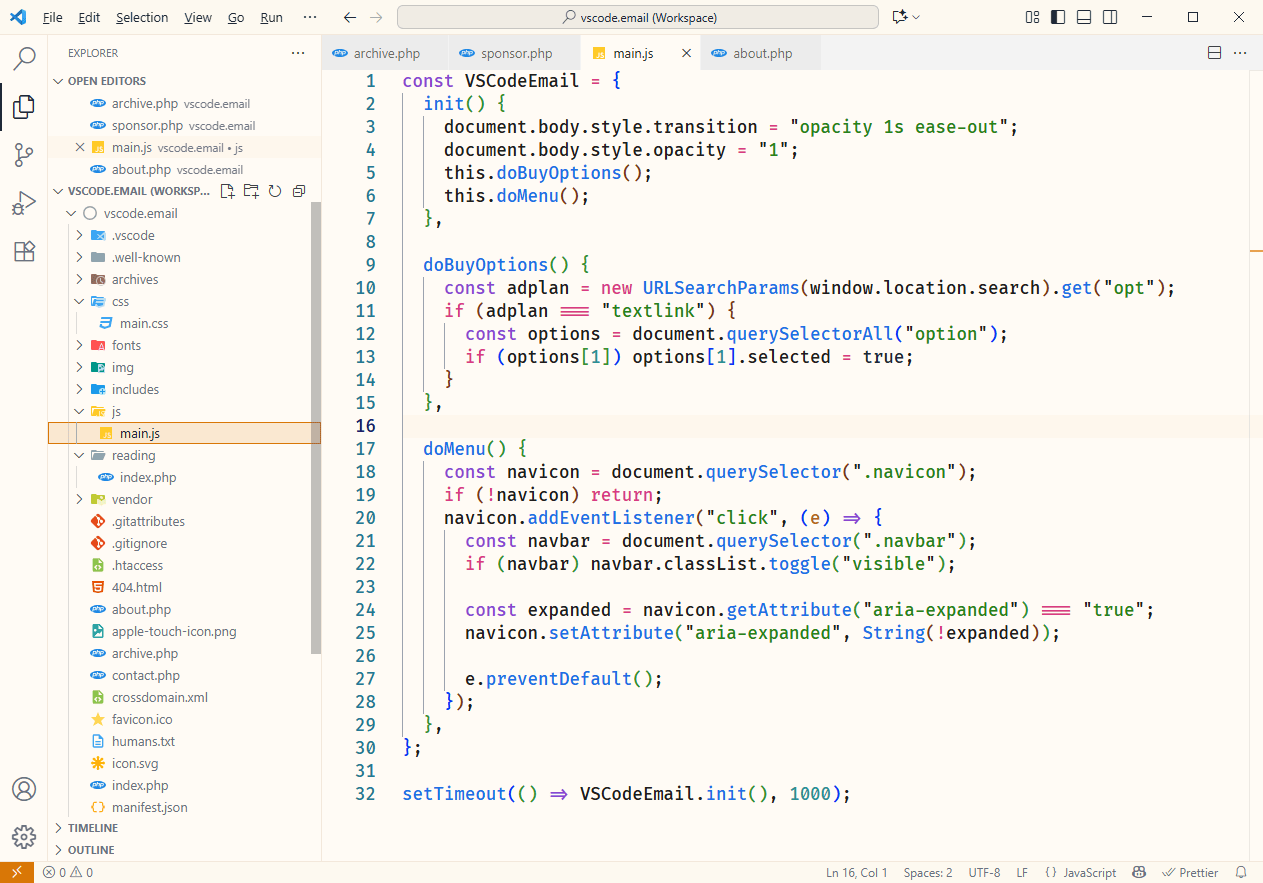Toggle the primary side bar layout button
Image resolution: width=1263 pixels, height=883 pixels.
1059,17
